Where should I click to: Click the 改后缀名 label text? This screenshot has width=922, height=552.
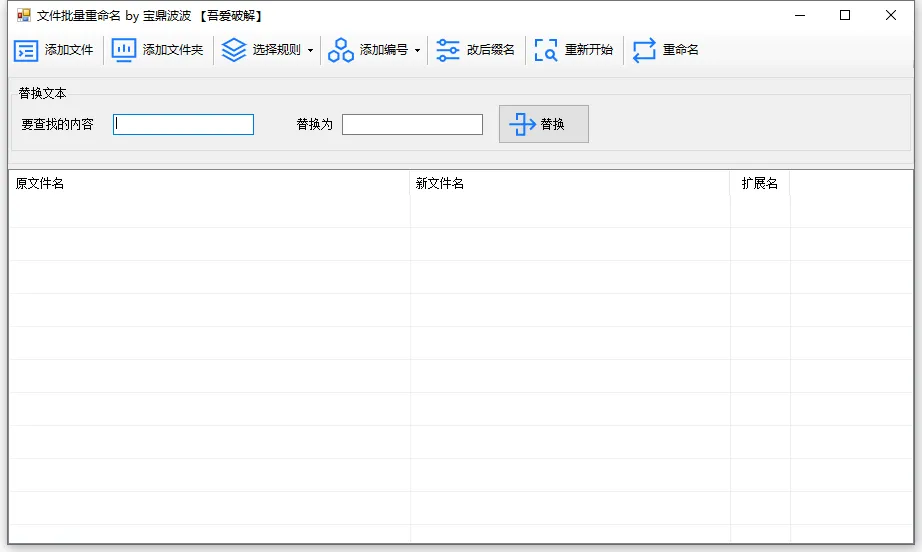pyautogui.click(x=490, y=50)
